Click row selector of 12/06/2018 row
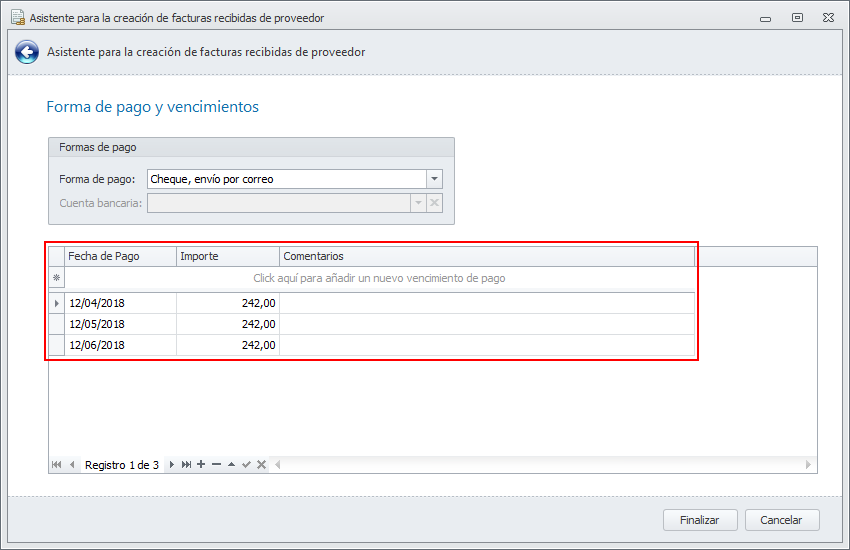Viewport: 850px width, 550px height. [56, 345]
